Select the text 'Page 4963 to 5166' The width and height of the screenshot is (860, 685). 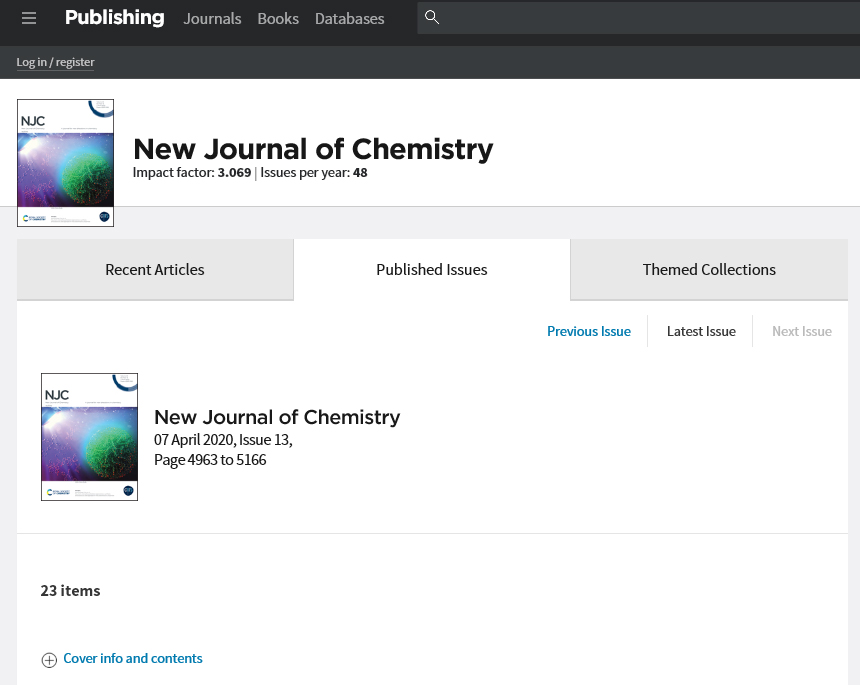(210, 460)
